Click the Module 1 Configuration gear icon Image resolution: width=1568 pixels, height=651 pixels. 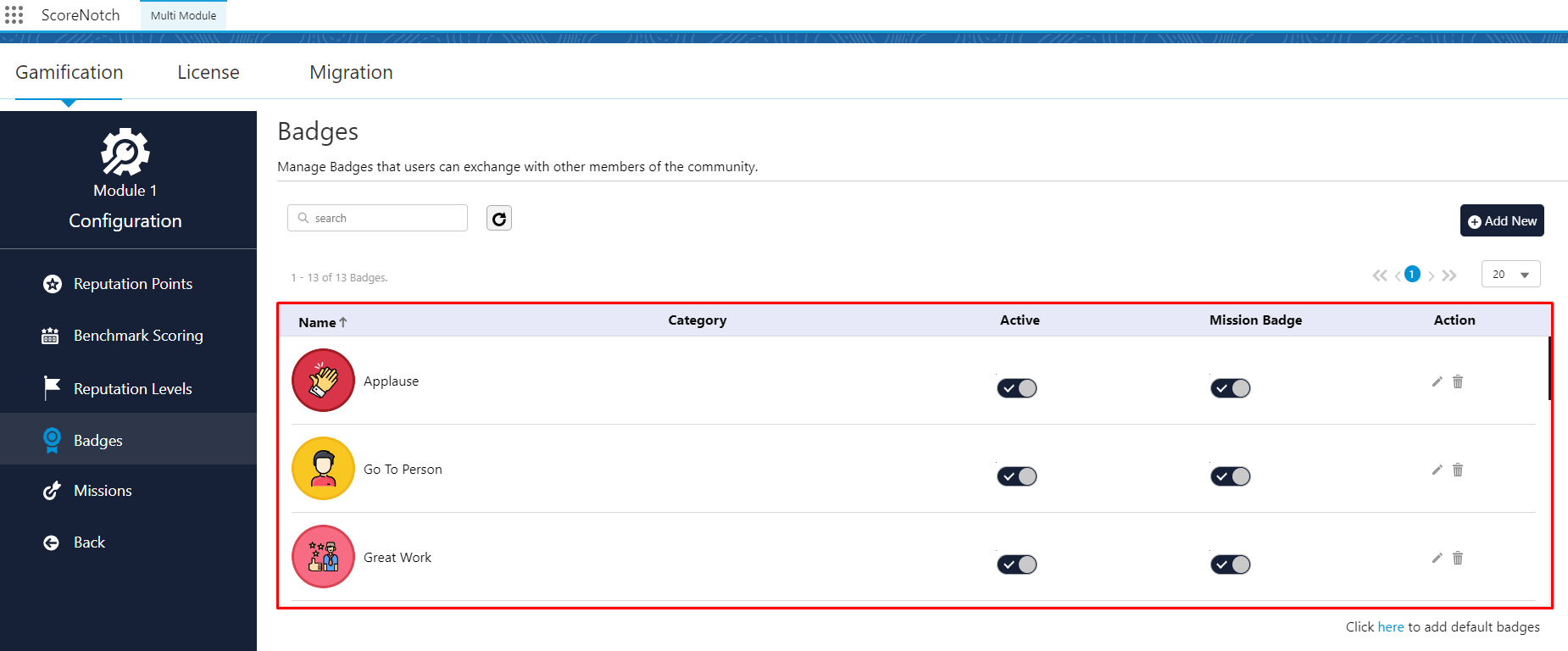[x=125, y=152]
